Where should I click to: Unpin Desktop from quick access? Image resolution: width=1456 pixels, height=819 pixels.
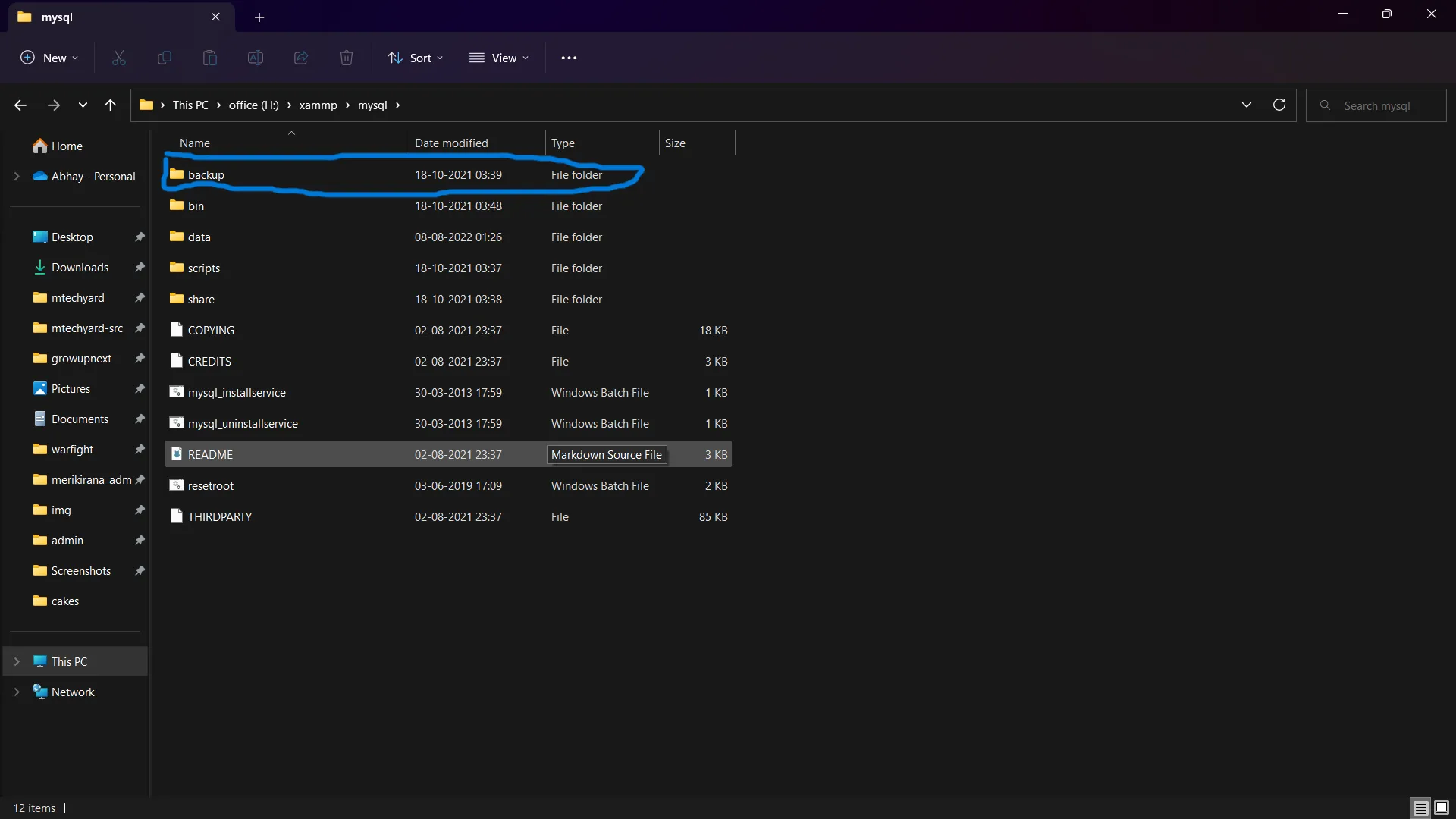(x=140, y=237)
